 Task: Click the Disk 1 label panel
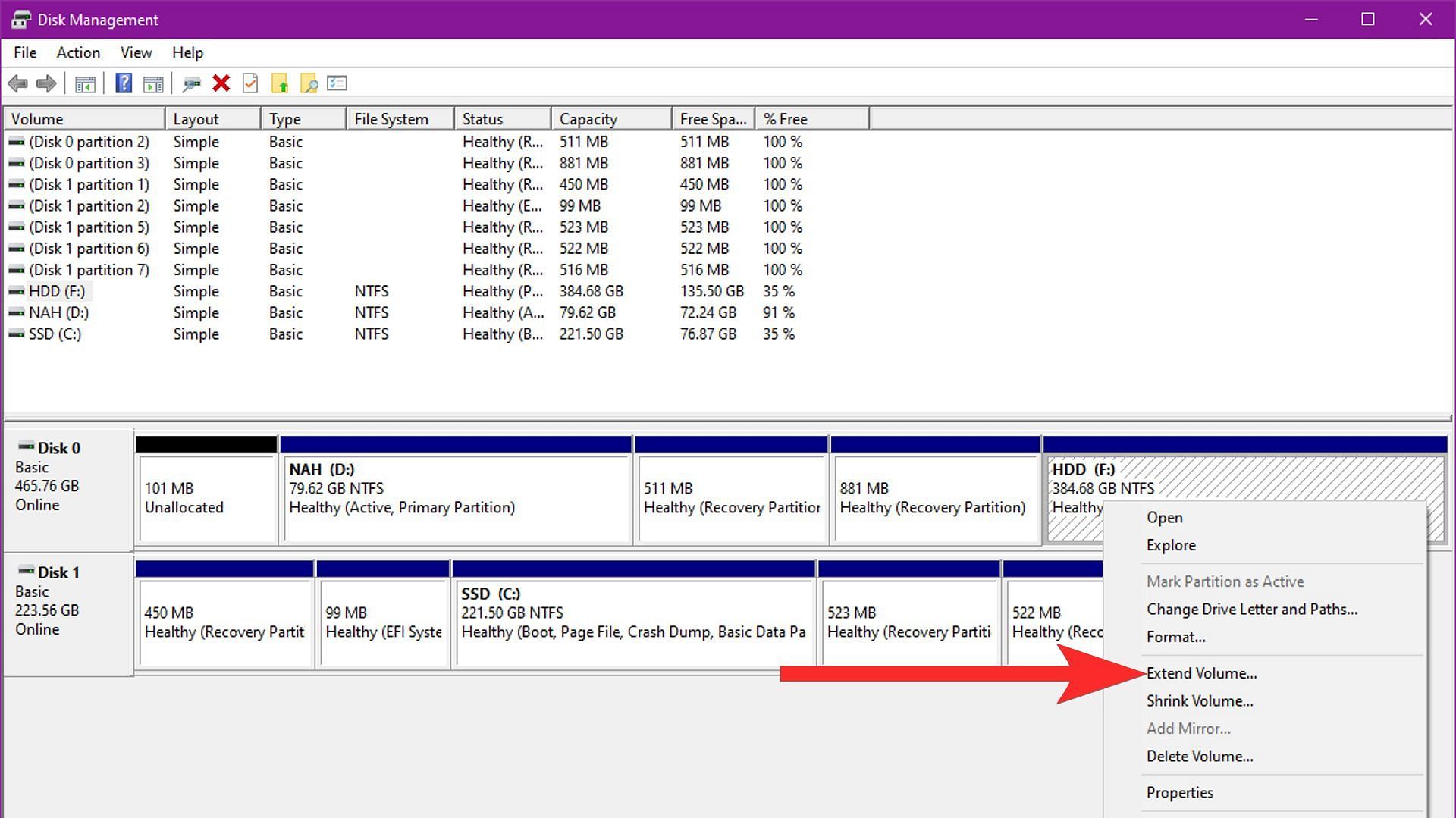[68, 614]
